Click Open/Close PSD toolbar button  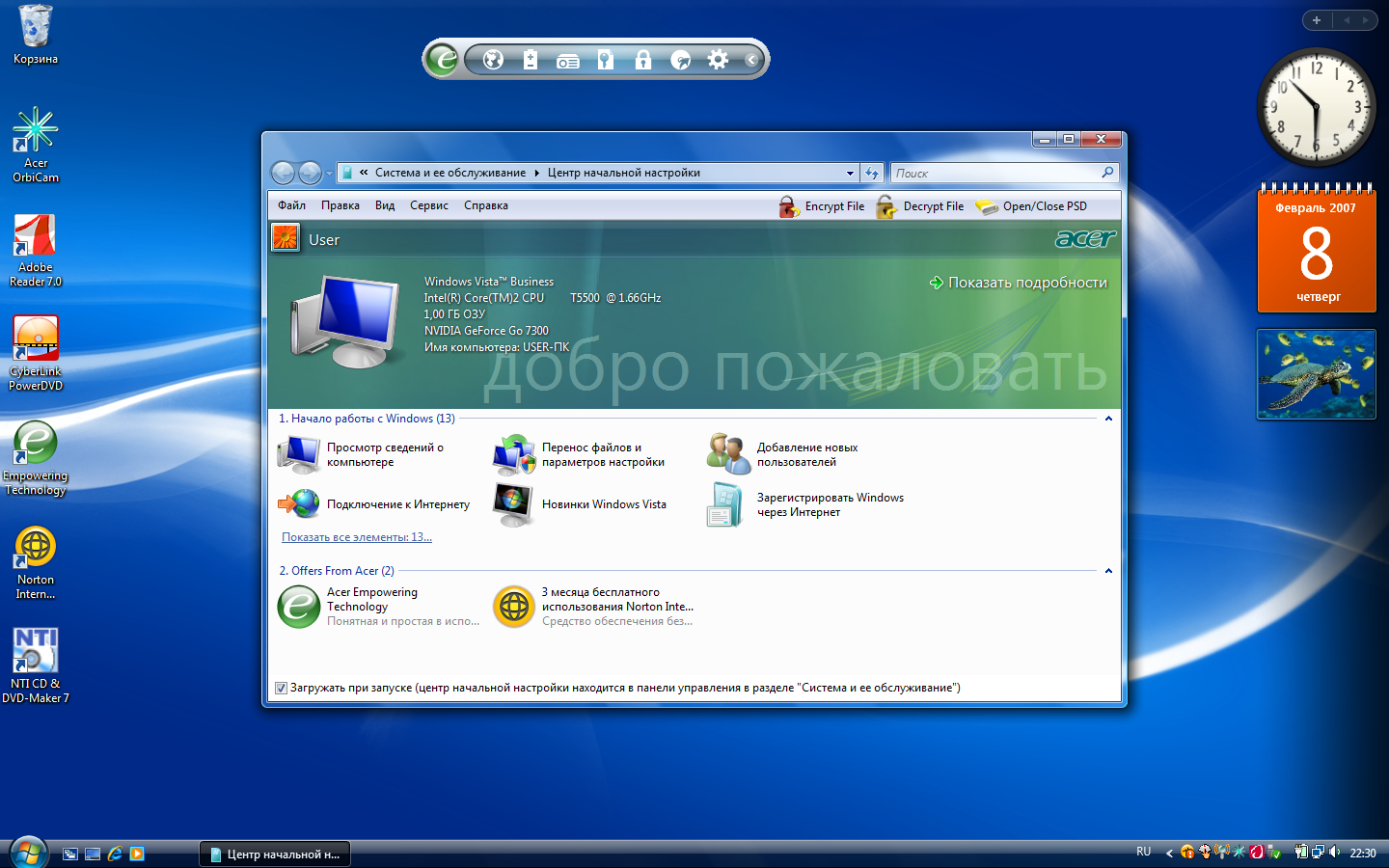[x=1031, y=206]
